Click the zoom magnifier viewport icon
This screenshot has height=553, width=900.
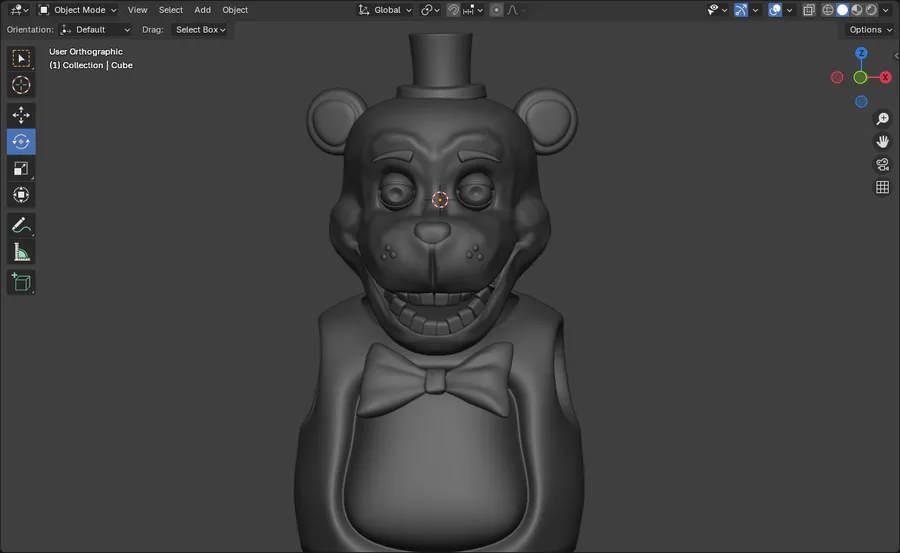[882, 118]
